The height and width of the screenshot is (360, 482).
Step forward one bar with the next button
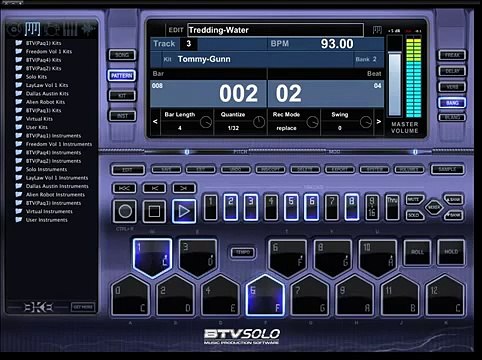click(184, 188)
